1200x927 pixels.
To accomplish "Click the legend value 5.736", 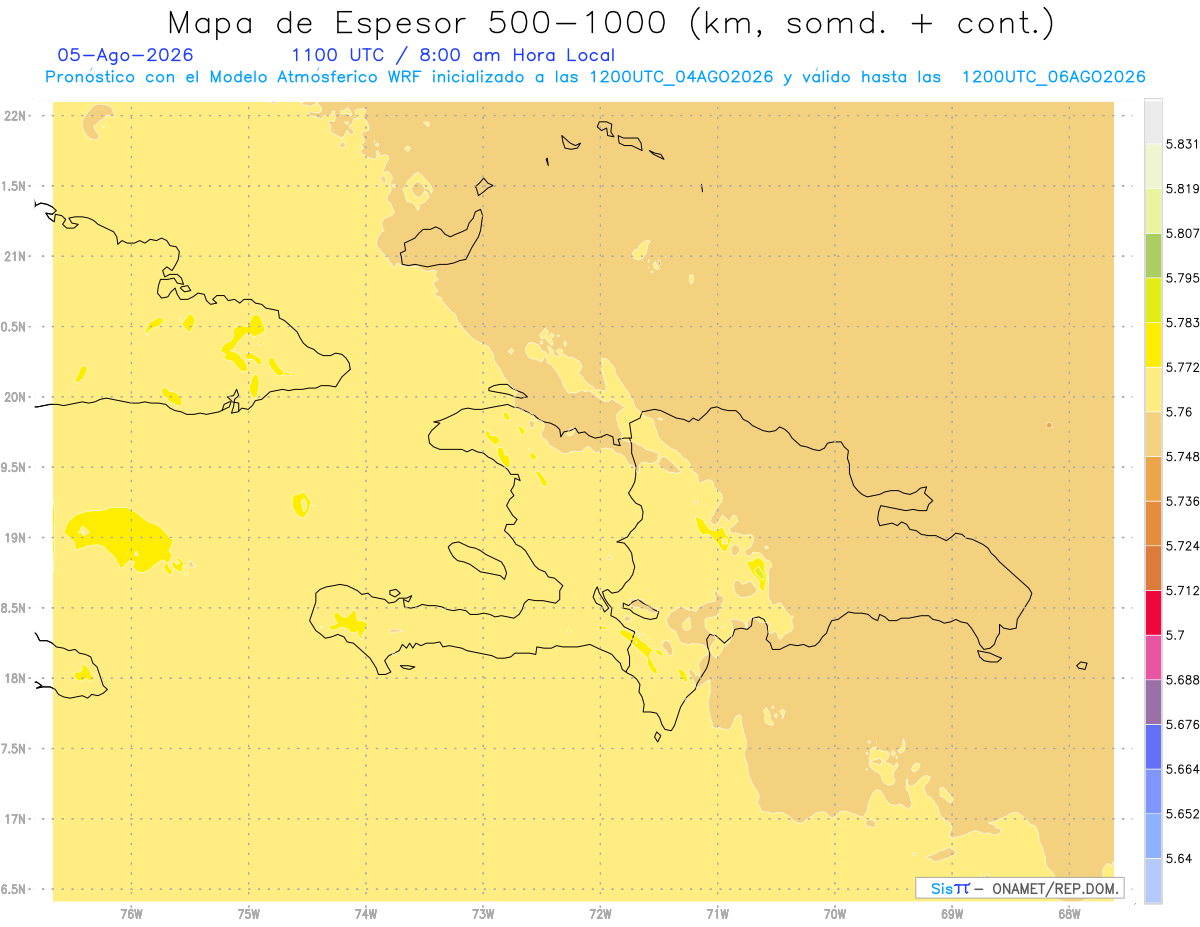I will pos(1183,501).
